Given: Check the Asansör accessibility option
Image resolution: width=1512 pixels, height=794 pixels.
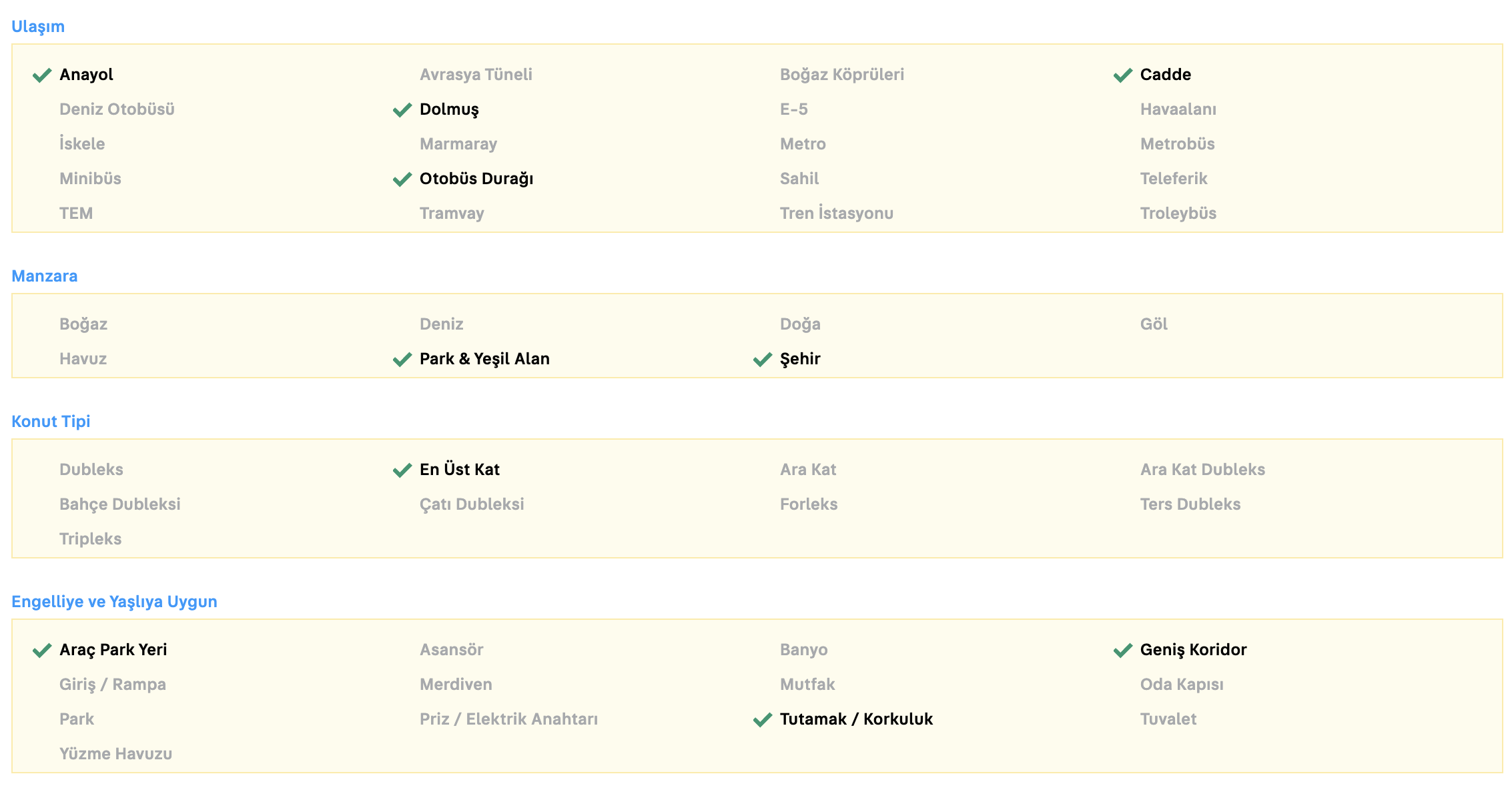Looking at the screenshot, I should pos(451,650).
